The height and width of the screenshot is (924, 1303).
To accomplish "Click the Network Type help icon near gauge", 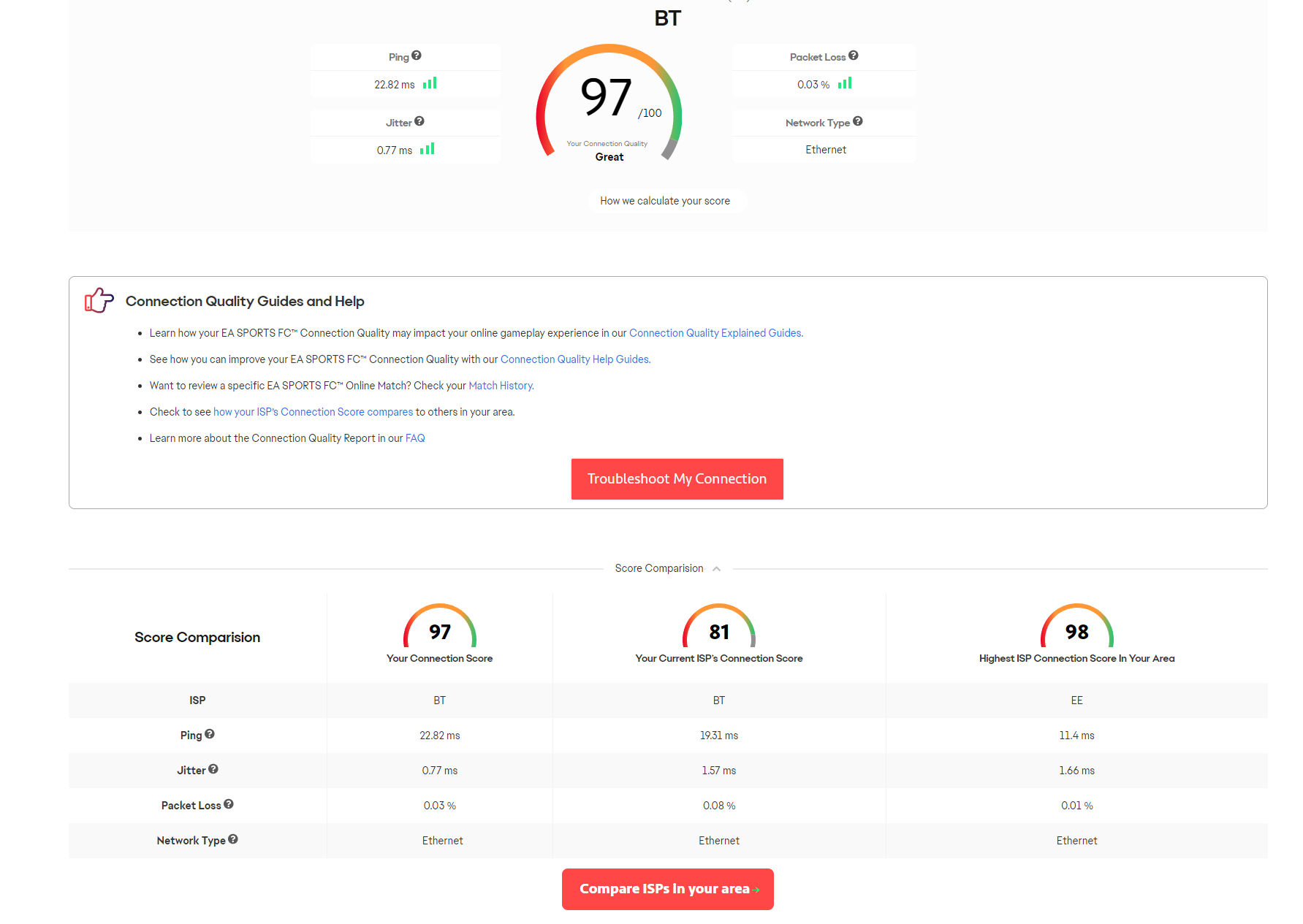I will pyautogui.click(x=858, y=121).
